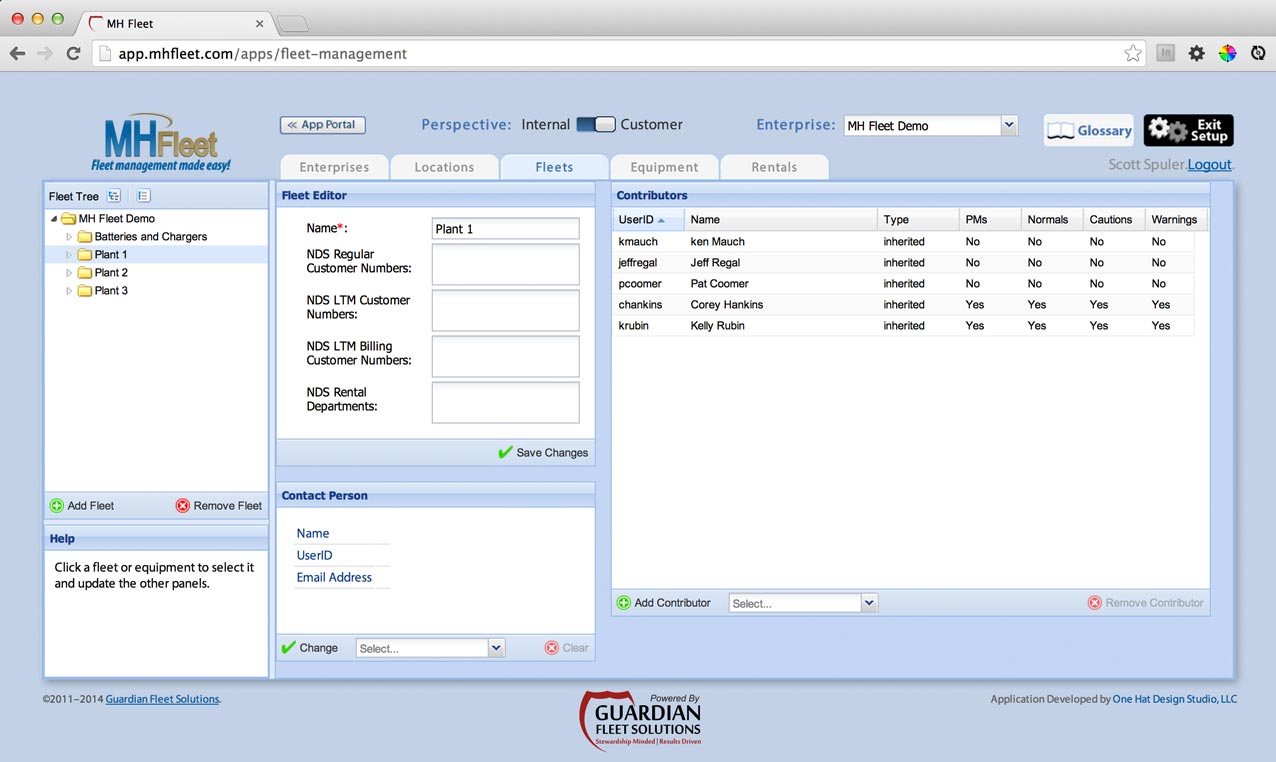Click the green checkmark beside Change
The height and width of the screenshot is (762, 1276).
(x=289, y=647)
